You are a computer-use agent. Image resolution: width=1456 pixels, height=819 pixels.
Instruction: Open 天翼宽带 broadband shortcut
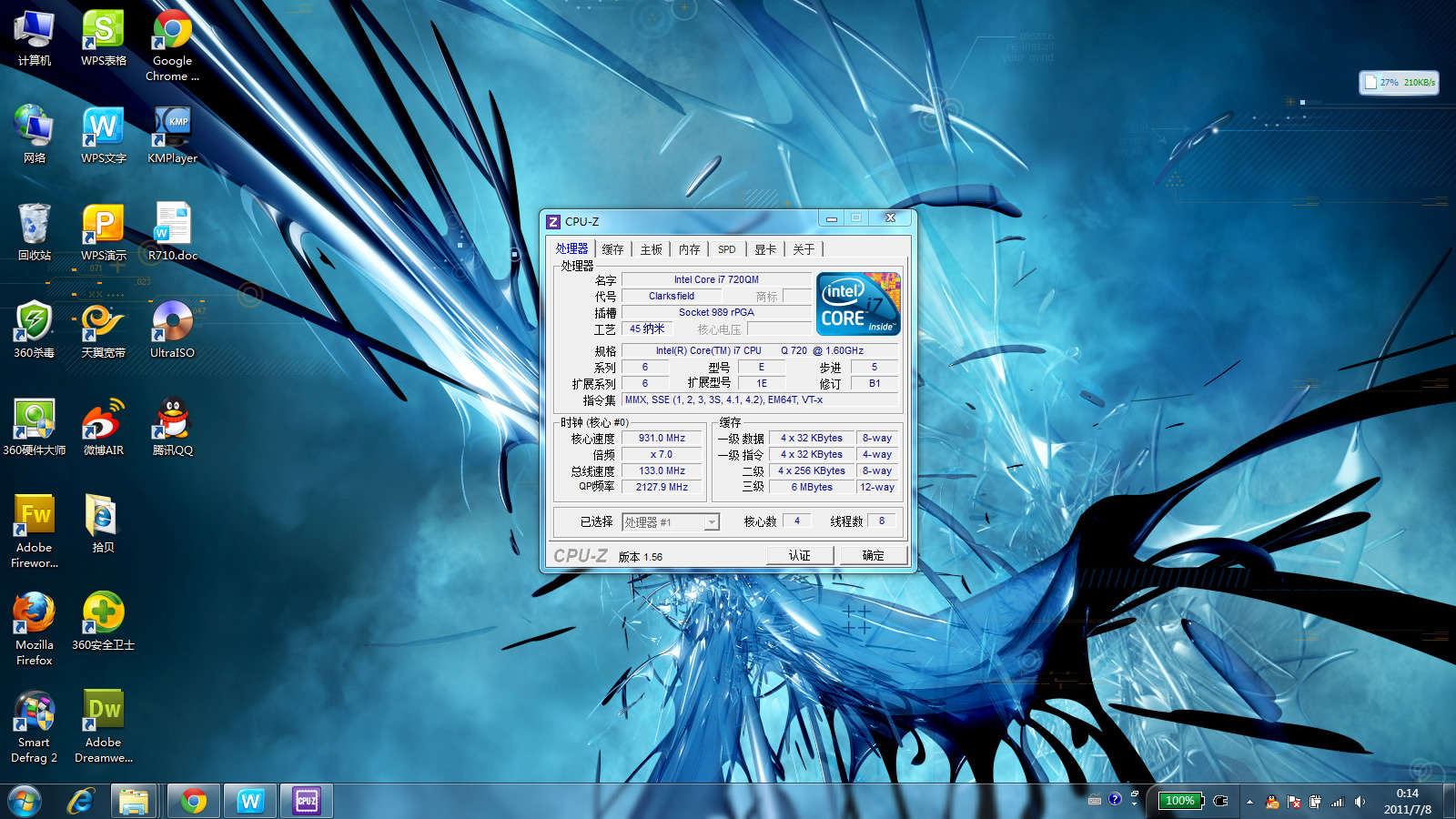(104, 329)
